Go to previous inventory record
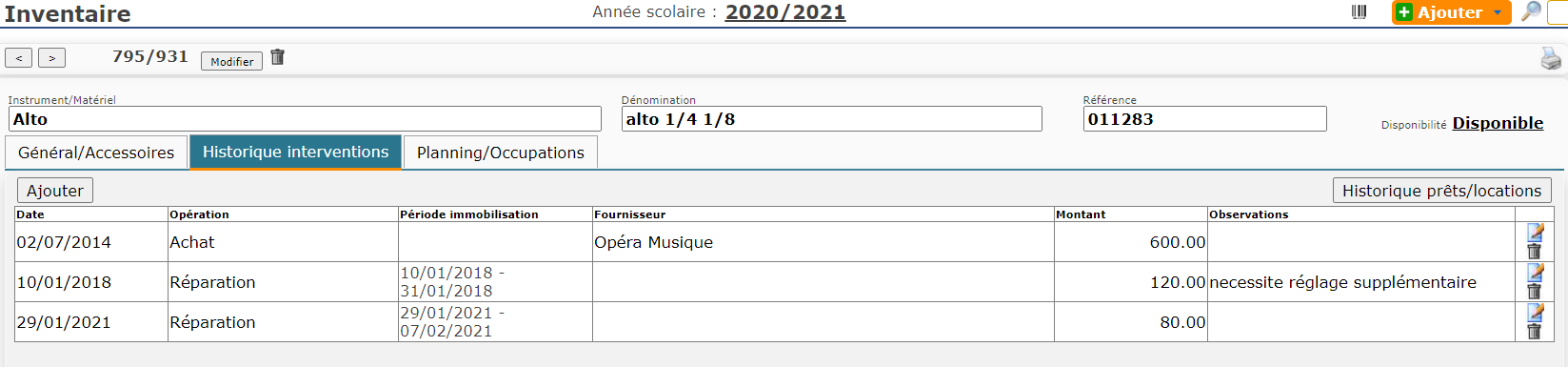 (x=19, y=58)
